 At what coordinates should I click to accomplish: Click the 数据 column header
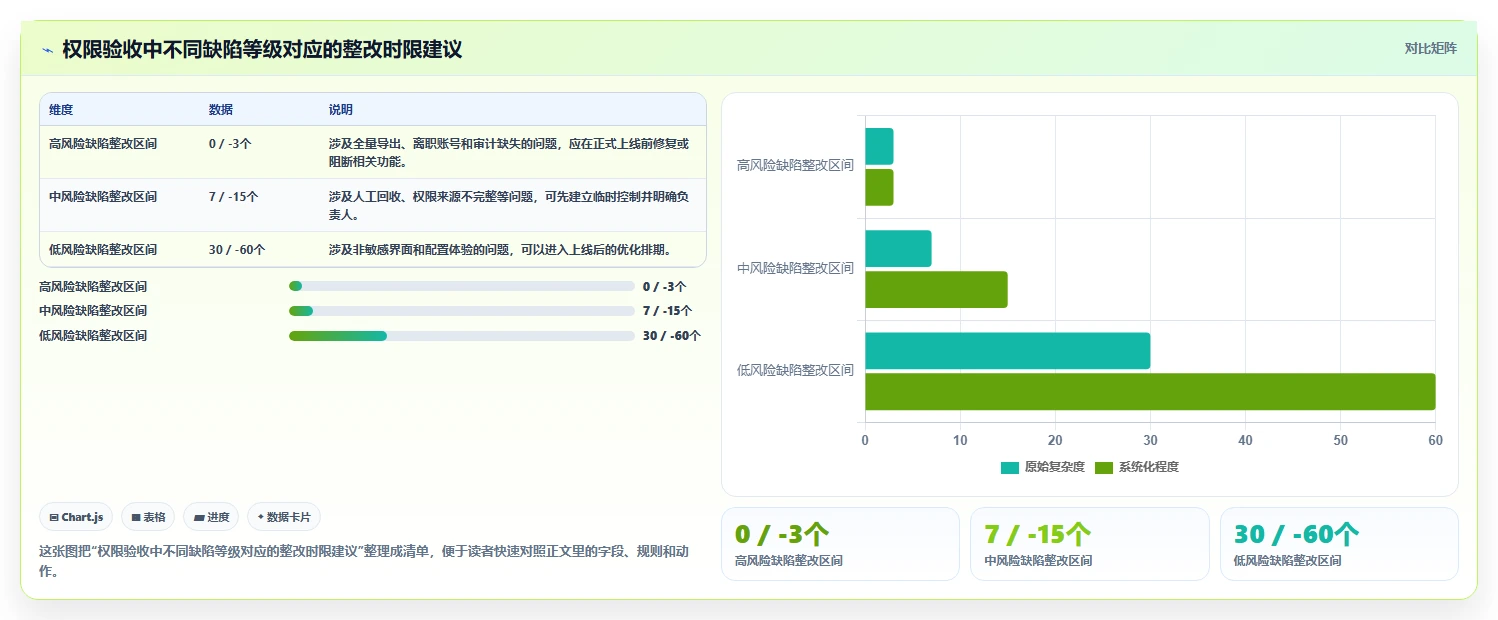221,110
